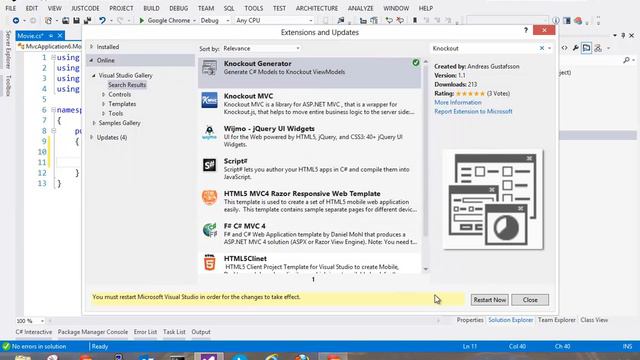Collapse the Online category
This screenshot has width=640, height=360.
pyautogui.click(x=91, y=60)
